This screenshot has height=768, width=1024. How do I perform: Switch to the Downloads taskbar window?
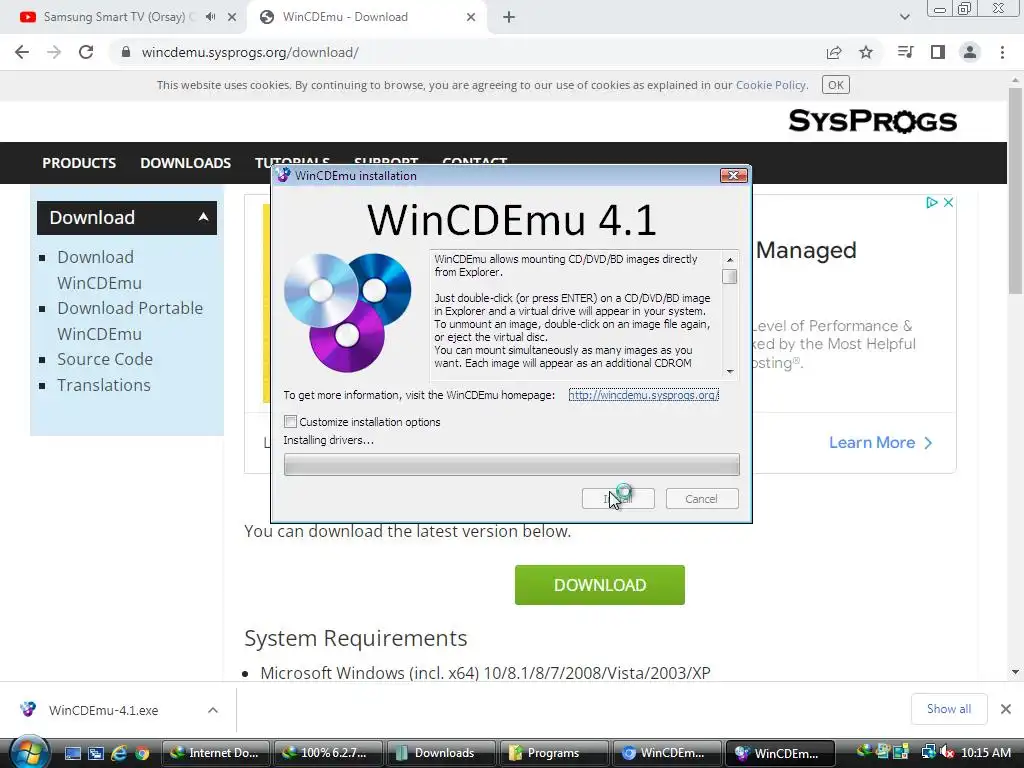pos(441,753)
